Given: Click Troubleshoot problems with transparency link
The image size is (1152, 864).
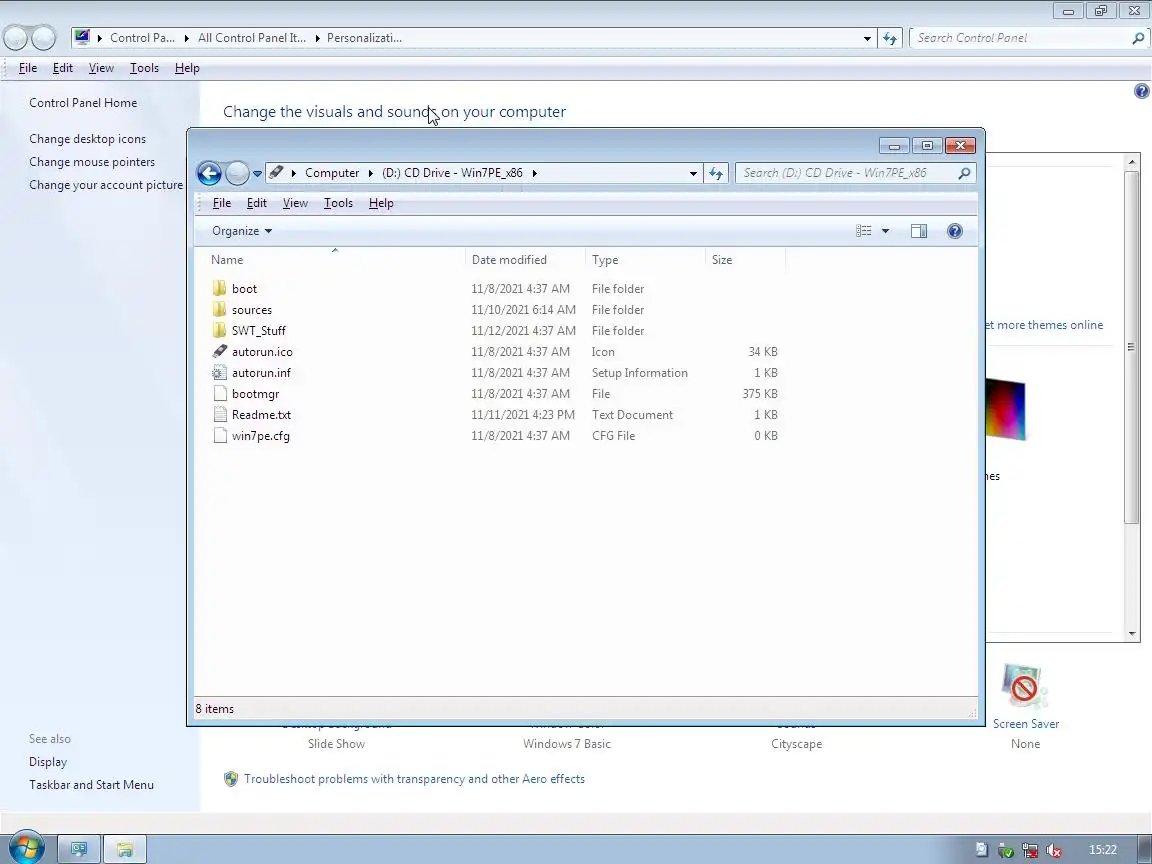Looking at the screenshot, I should (414, 779).
